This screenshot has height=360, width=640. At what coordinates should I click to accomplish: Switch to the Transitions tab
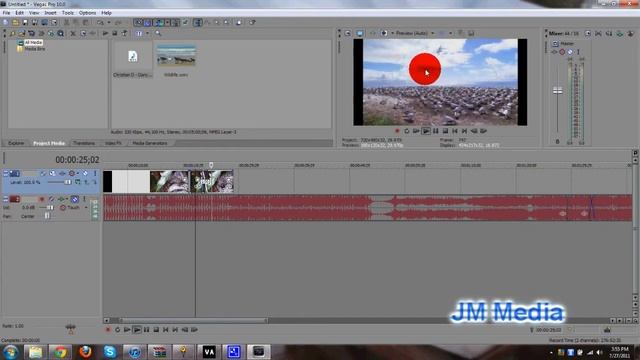(84, 143)
